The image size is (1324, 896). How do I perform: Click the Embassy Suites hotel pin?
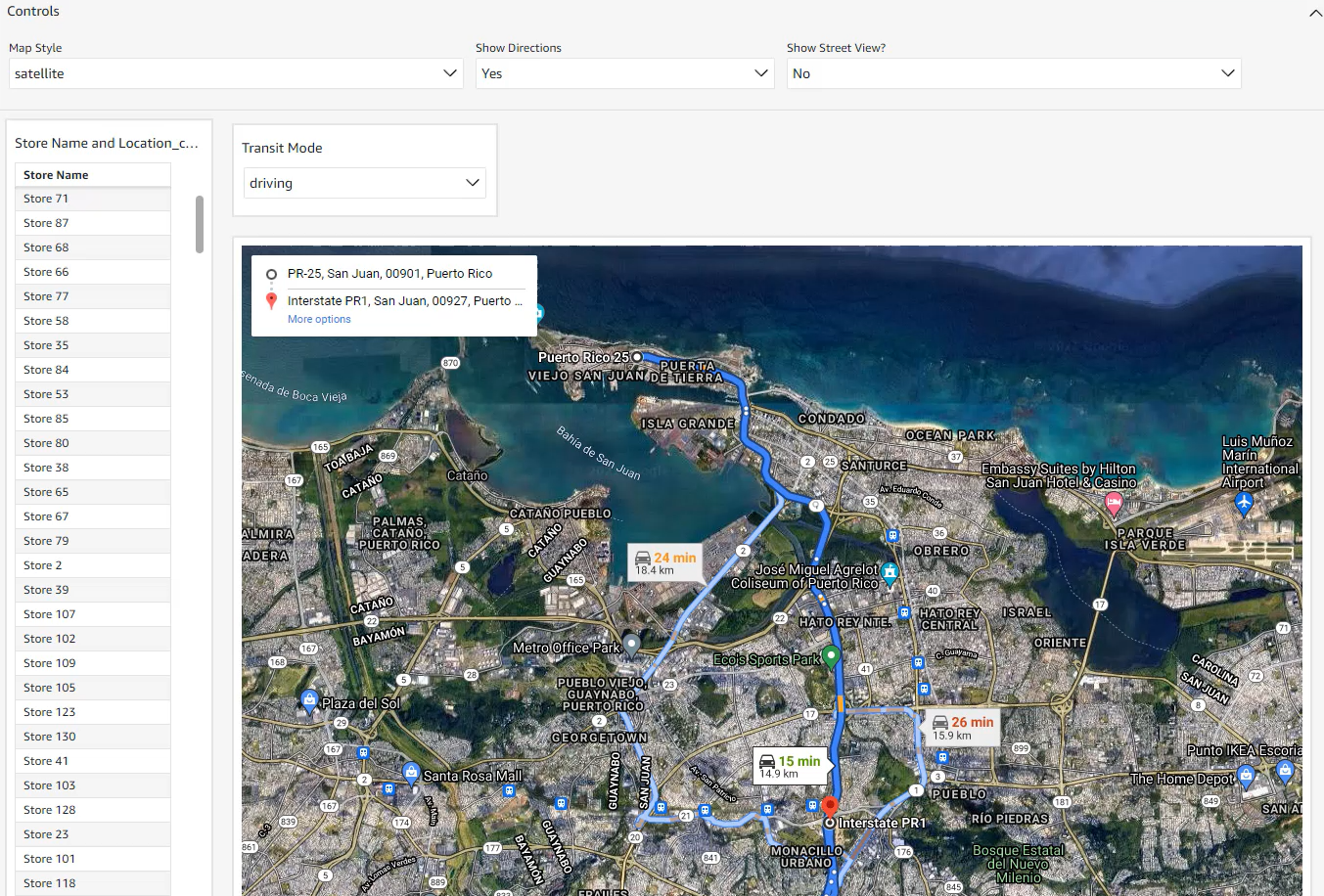tap(1113, 504)
